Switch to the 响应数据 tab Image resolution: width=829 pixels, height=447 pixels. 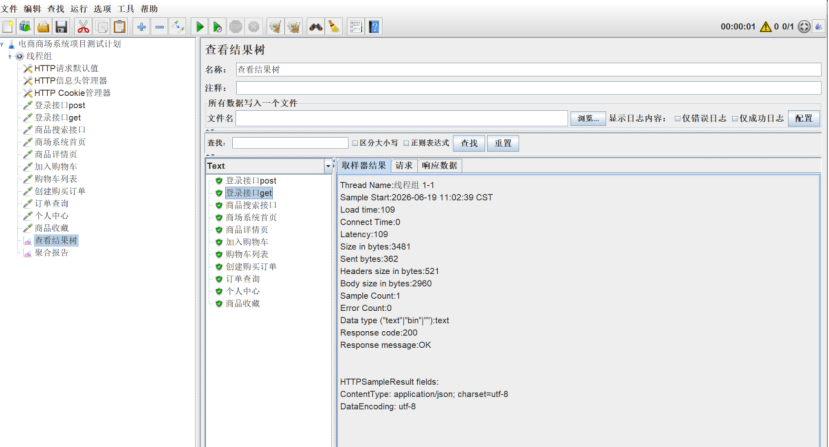(x=439, y=166)
